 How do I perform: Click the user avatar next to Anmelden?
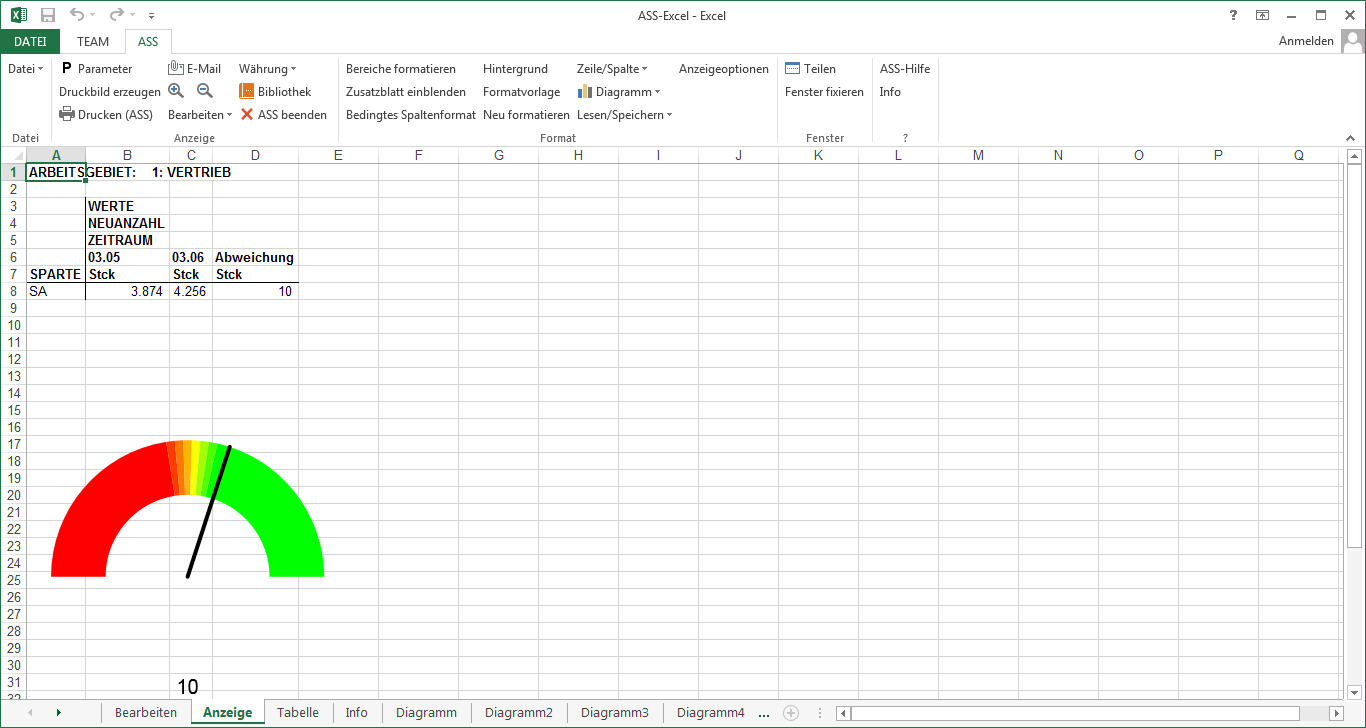click(1353, 41)
